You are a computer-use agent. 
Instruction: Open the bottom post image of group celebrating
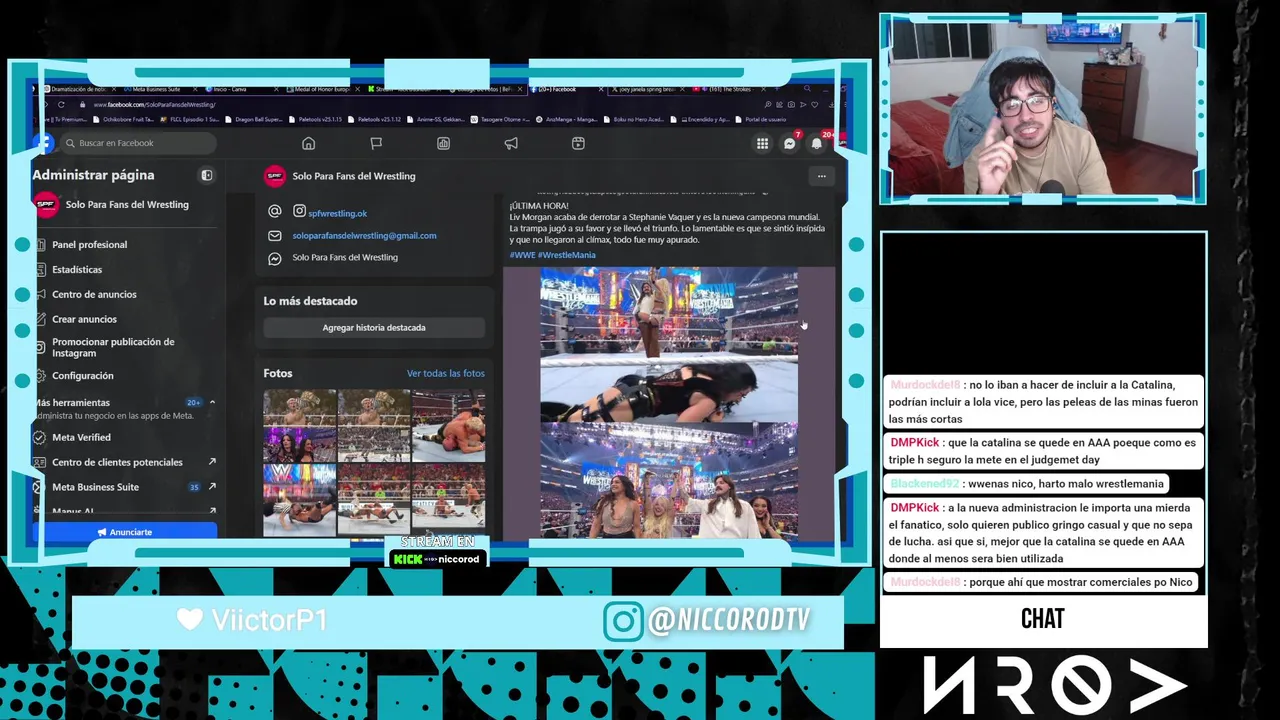(x=669, y=481)
